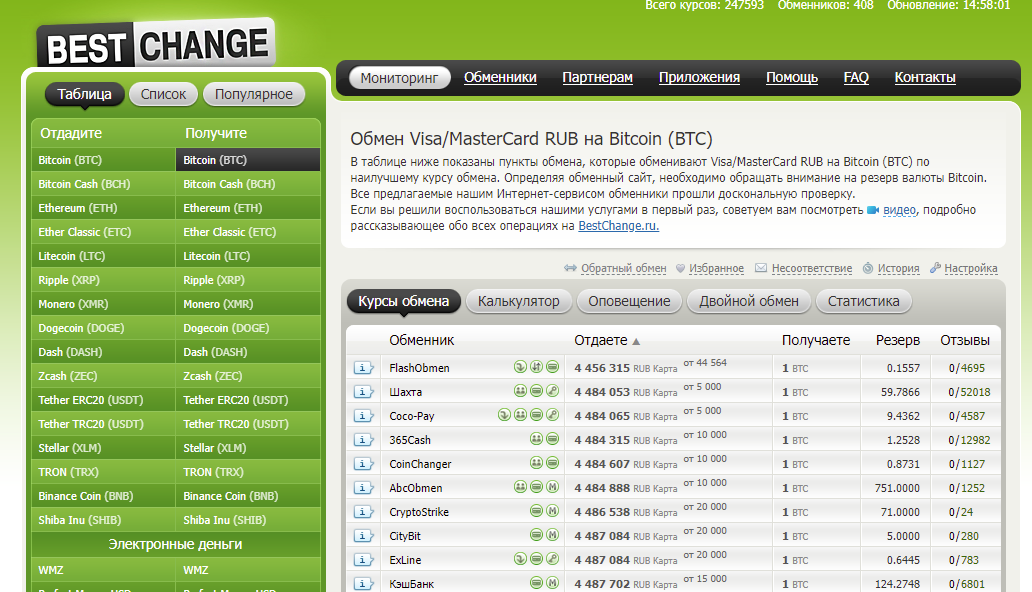The image size is (1032, 592).
Task: Select Курсы обмена tab
Action: [x=403, y=302]
